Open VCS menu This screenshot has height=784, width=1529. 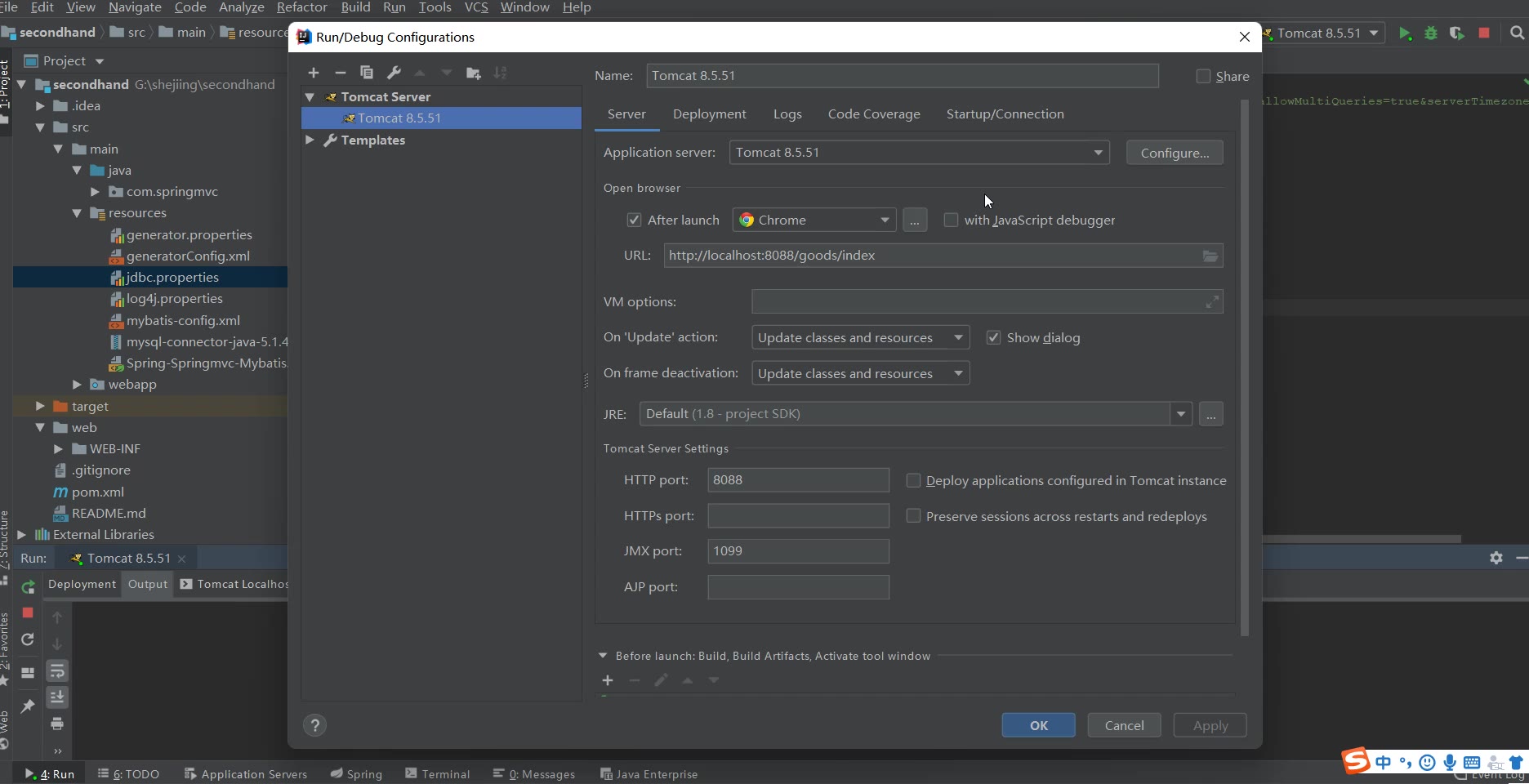[476, 7]
